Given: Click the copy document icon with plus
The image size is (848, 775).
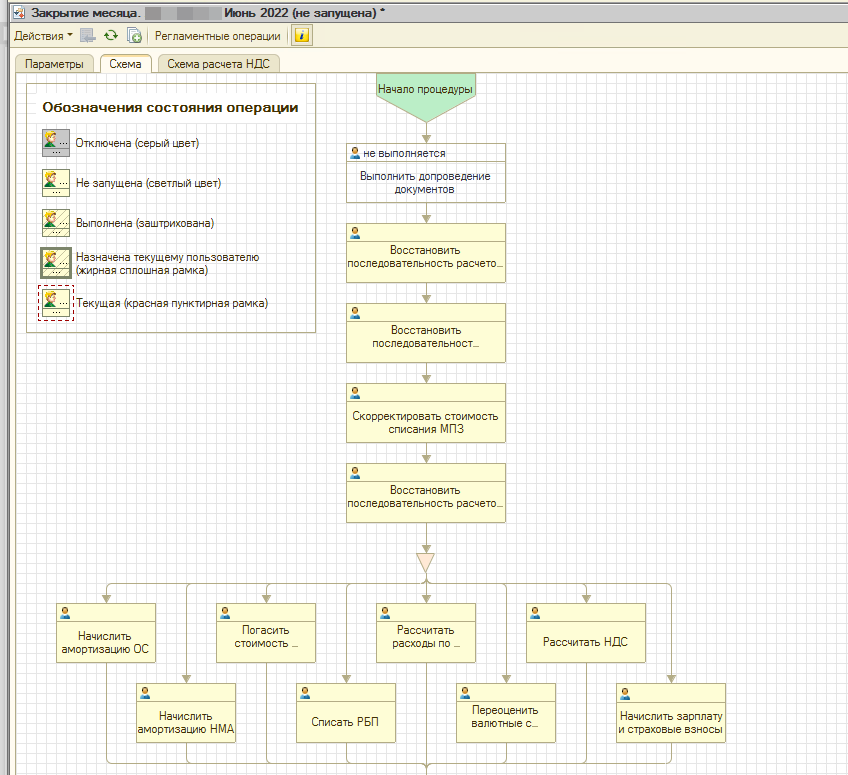Looking at the screenshot, I should (133, 36).
